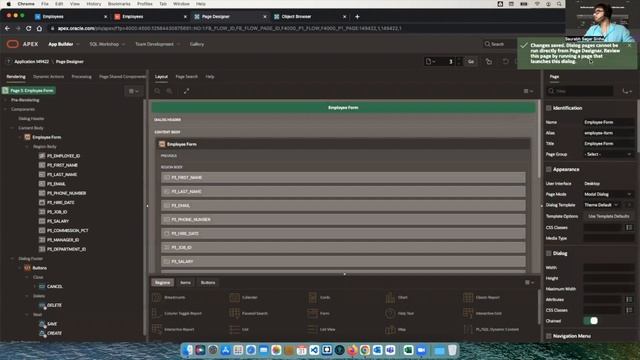Switch to the Page Shared Components tab

pyautogui.click(x=122, y=77)
